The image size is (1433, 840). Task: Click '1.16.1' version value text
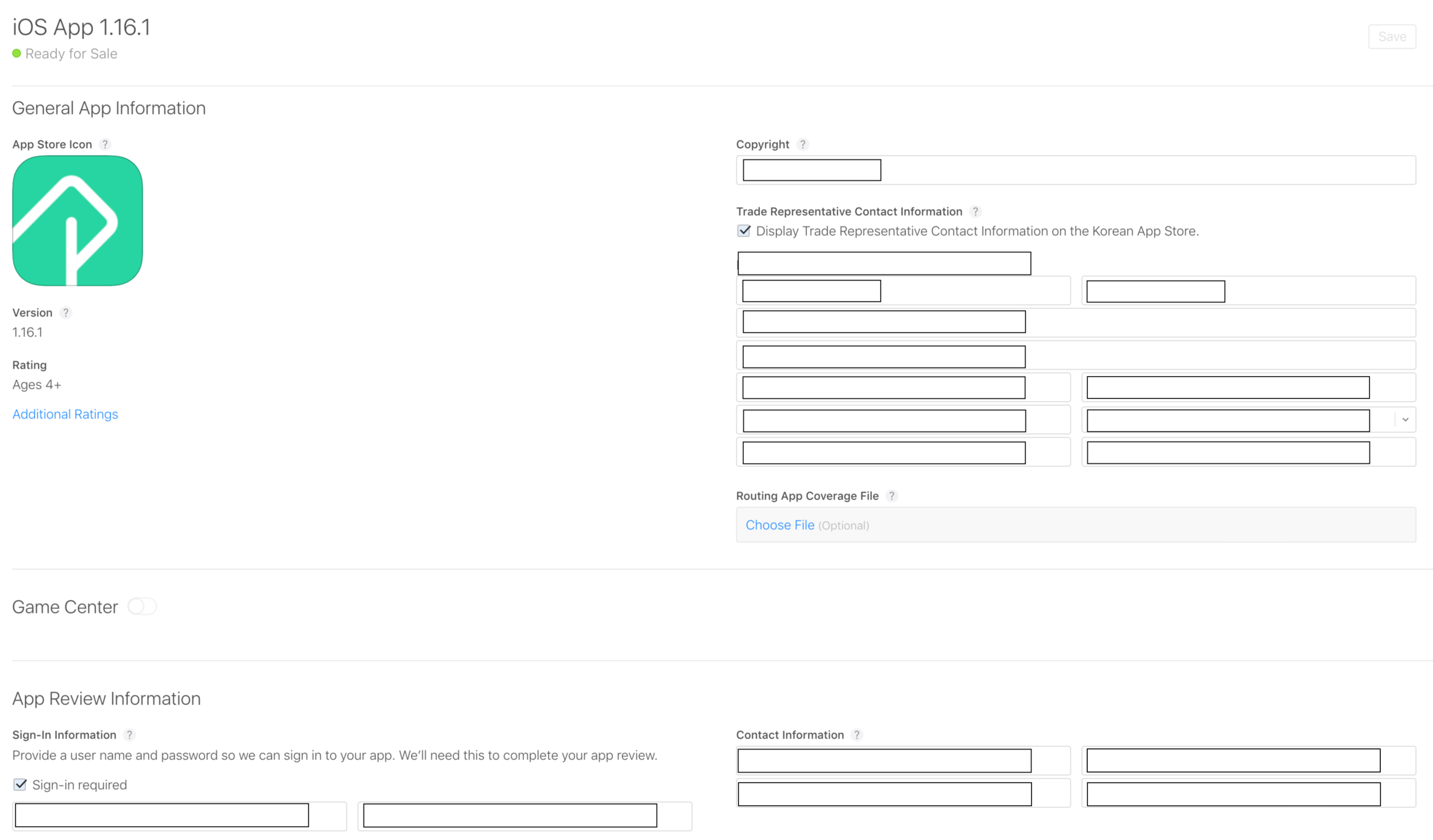[27, 332]
